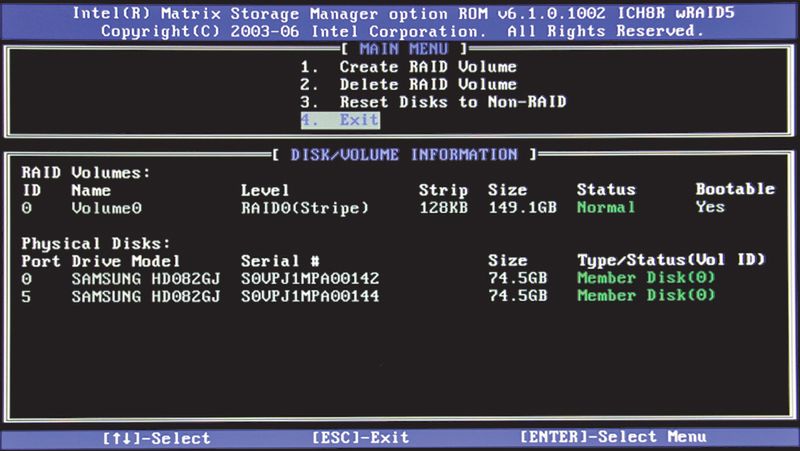Click the RAID0(Stripe) level value
Image resolution: width=800 pixels, height=451 pixels.
(x=305, y=208)
